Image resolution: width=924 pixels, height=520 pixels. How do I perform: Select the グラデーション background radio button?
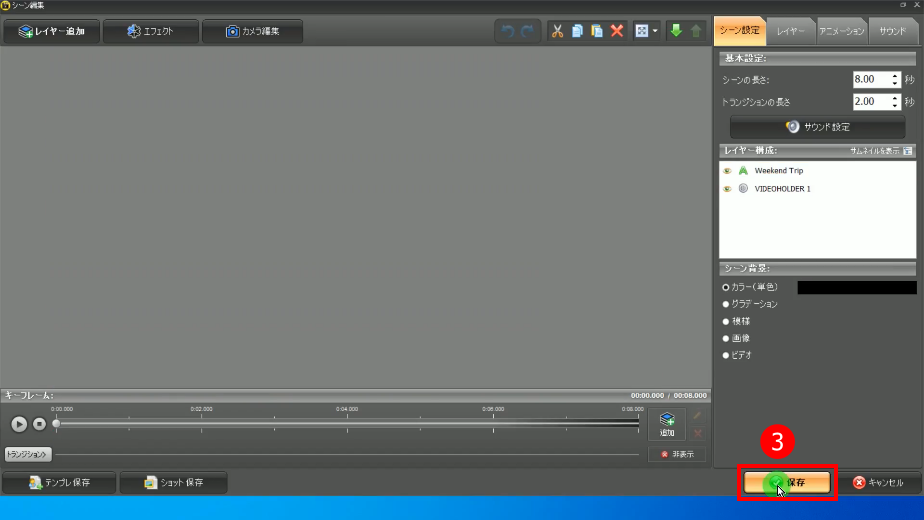tap(726, 304)
